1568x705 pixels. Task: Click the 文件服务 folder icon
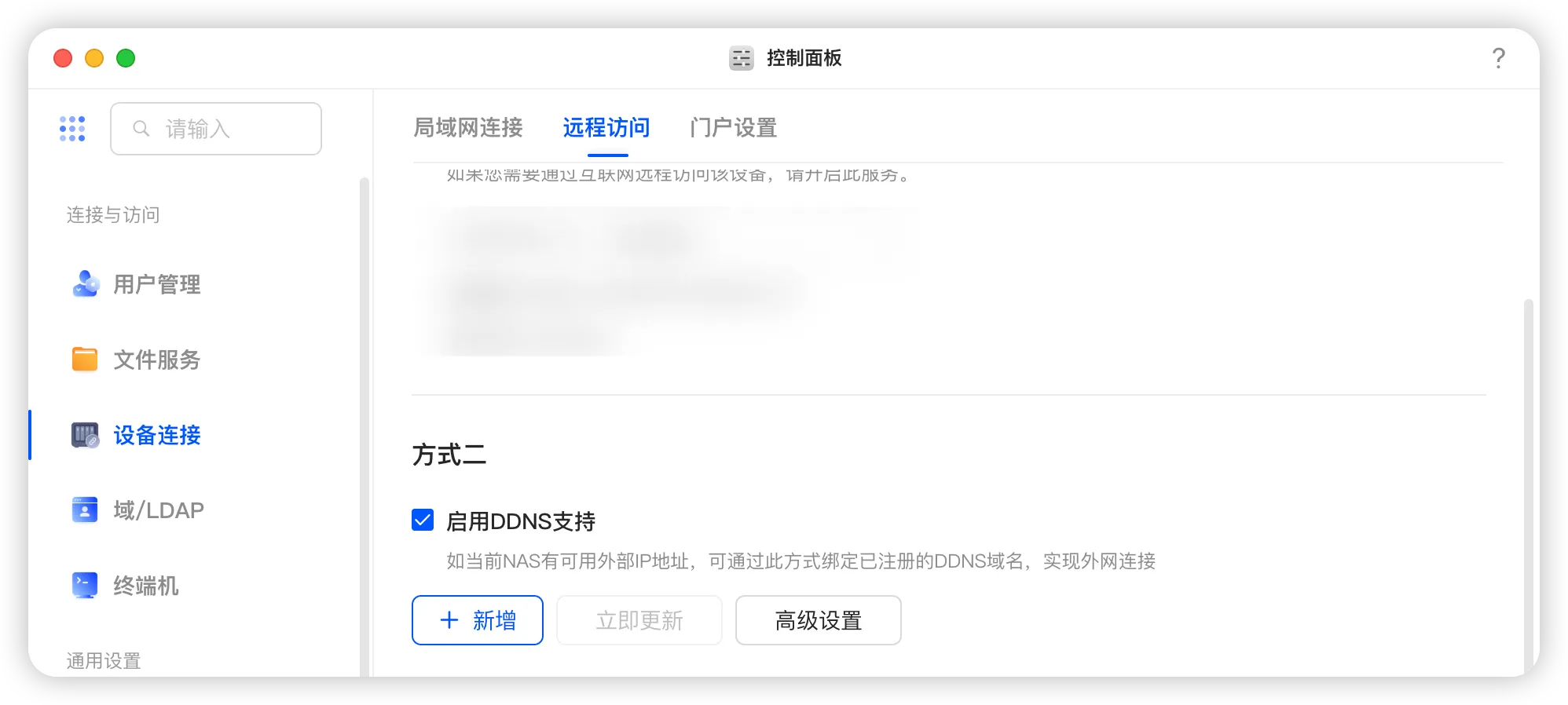tap(85, 359)
